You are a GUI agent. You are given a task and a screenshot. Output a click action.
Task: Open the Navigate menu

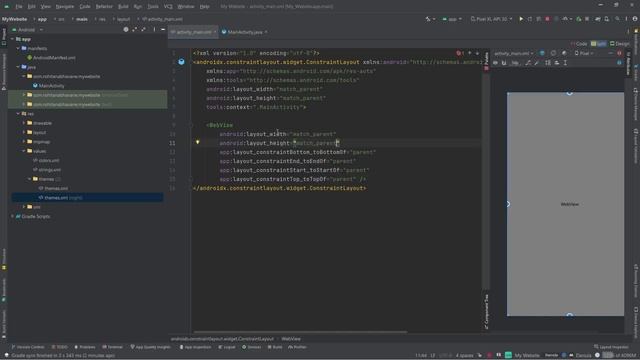[64, 7]
